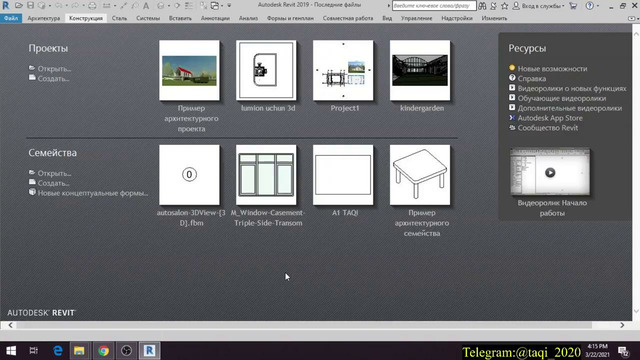This screenshot has width=640, height=360.
Task: Open the M_Window-Casement family thumbnail
Action: coord(266,175)
